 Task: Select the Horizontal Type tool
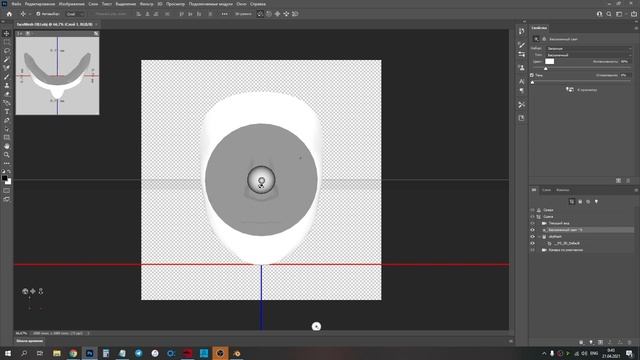7,111
